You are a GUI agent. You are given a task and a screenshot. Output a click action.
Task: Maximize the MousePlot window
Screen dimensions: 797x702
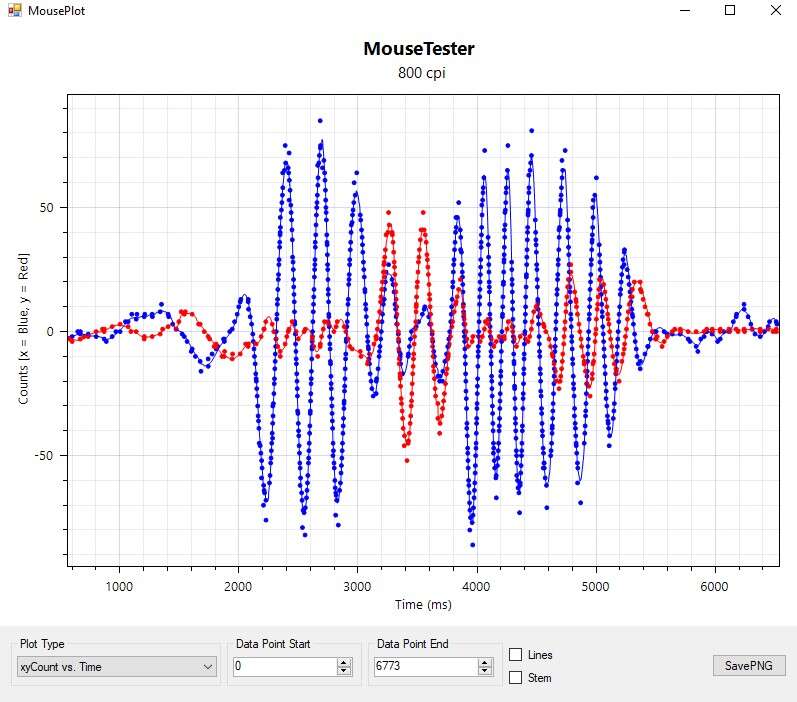[730, 10]
